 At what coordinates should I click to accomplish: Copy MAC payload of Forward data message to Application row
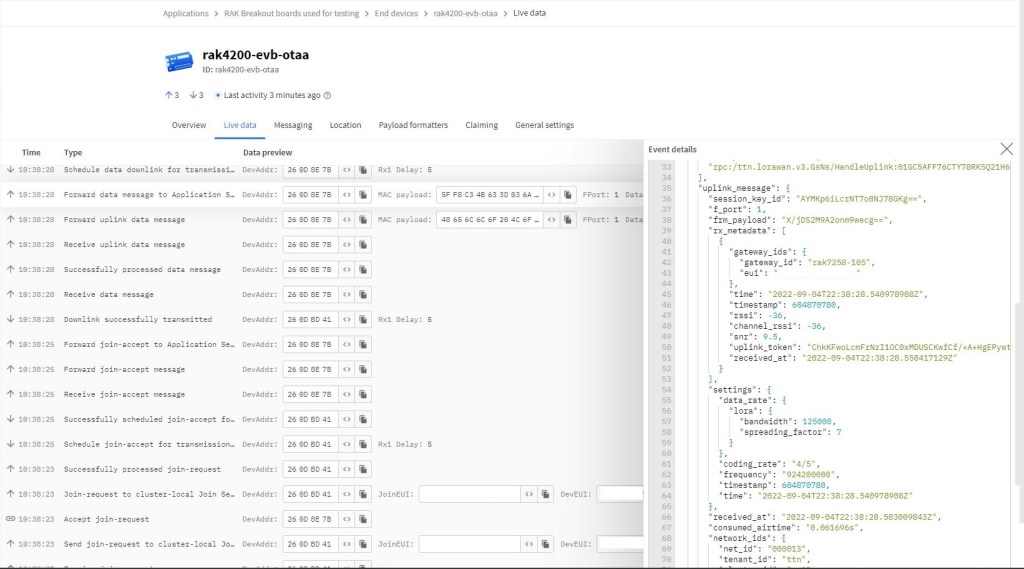(x=567, y=195)
